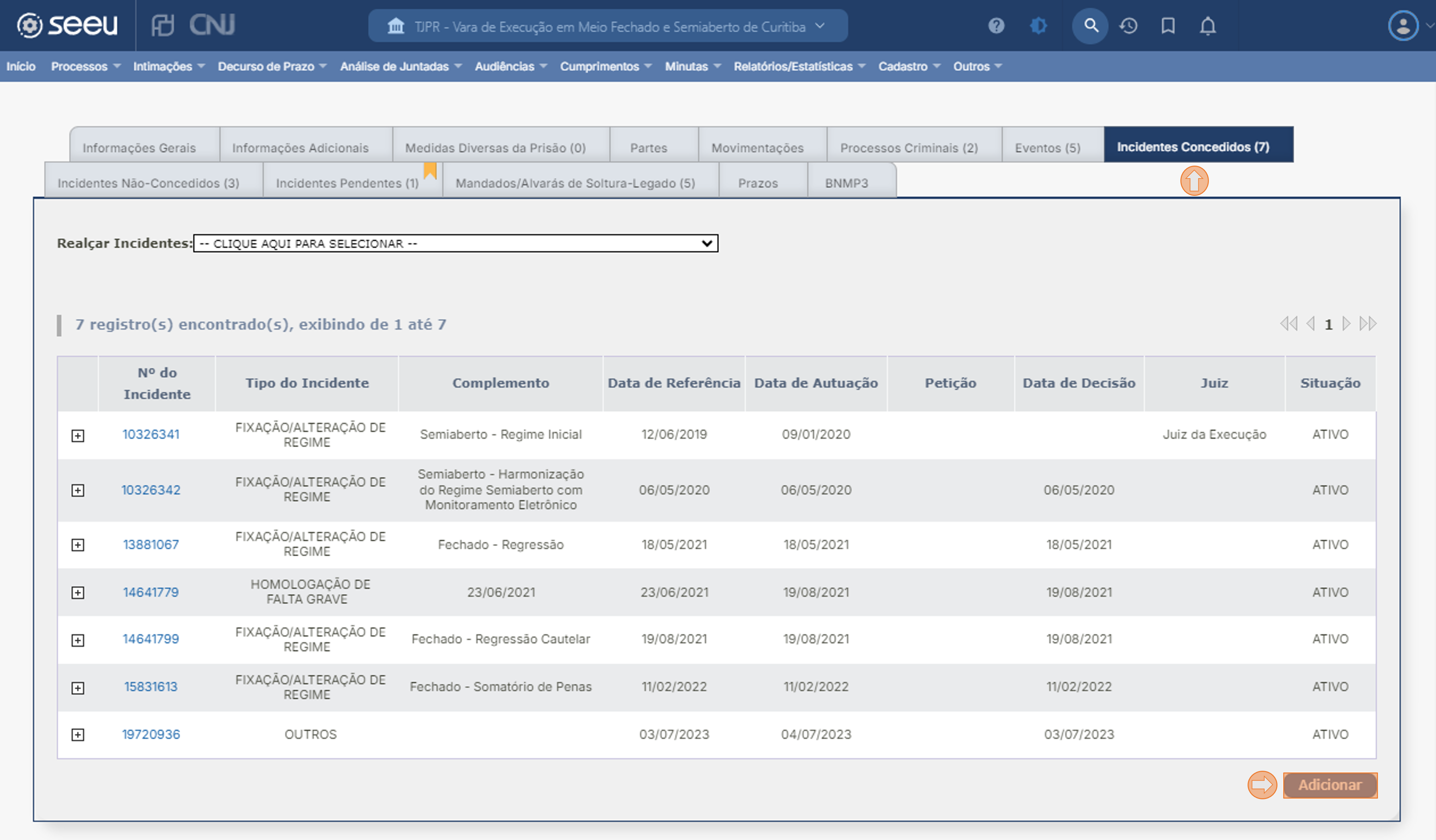This screenshot has height=840, width=1436.
Task: Expand row of incident 14641779
Action: pos(77,593)
